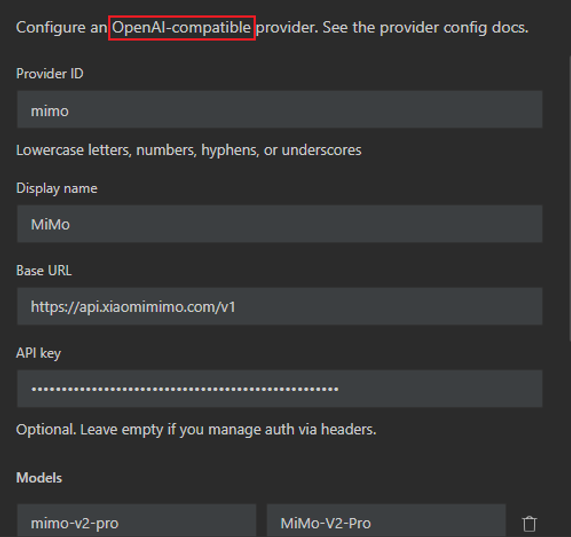Viewport: 571px width, 537px height.
Task: Click the "Lowercase letters, numbers, hyphens, or underscores" hint
Action: (x=189, y=150)
